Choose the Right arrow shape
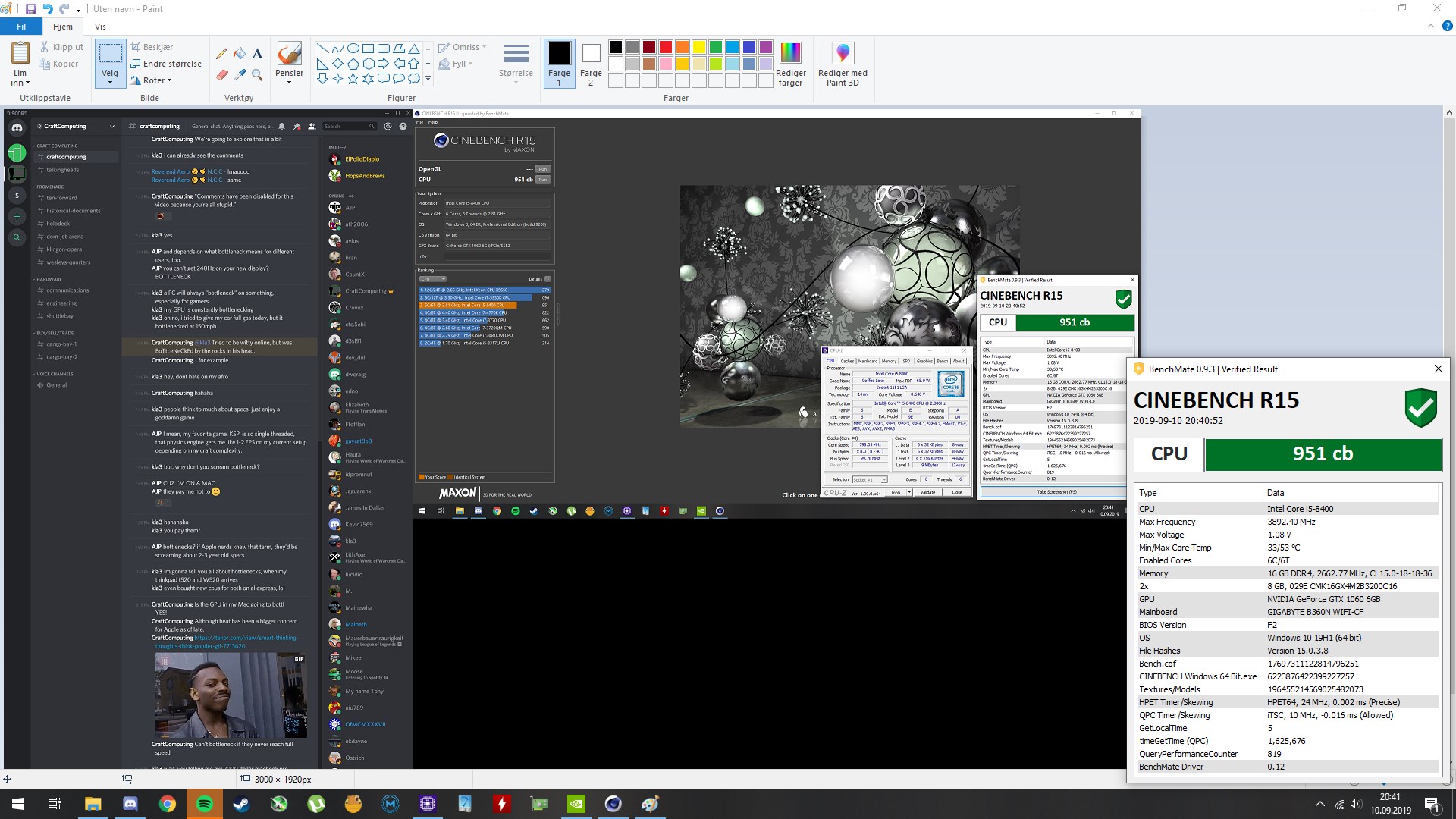This screenshot has height=819, width=1456. (383, 64)
